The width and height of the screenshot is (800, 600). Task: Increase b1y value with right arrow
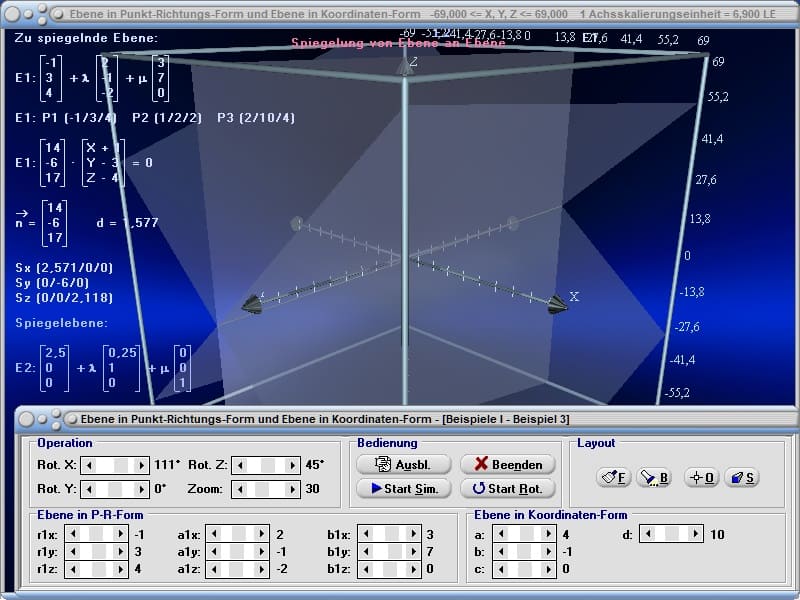tap(414, 552)
